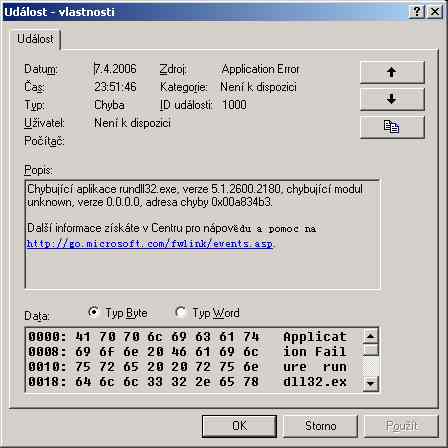
Task: Switch to the Událost tab
Action: point(35,39)
